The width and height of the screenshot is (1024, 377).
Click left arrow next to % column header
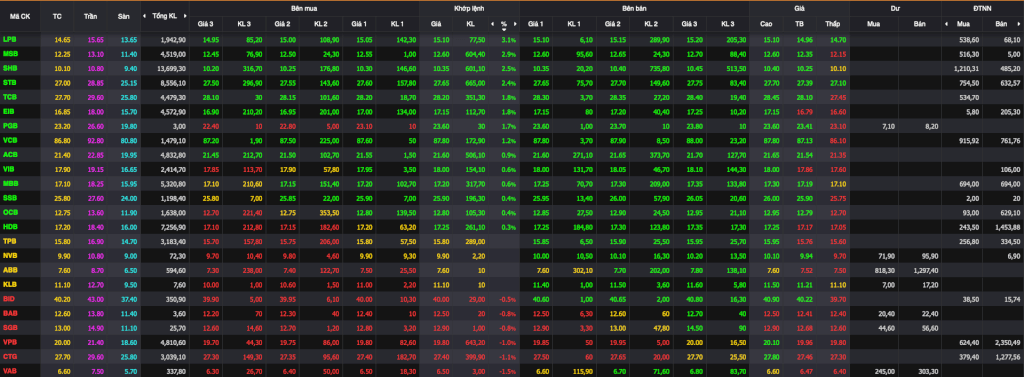(492, 24)
